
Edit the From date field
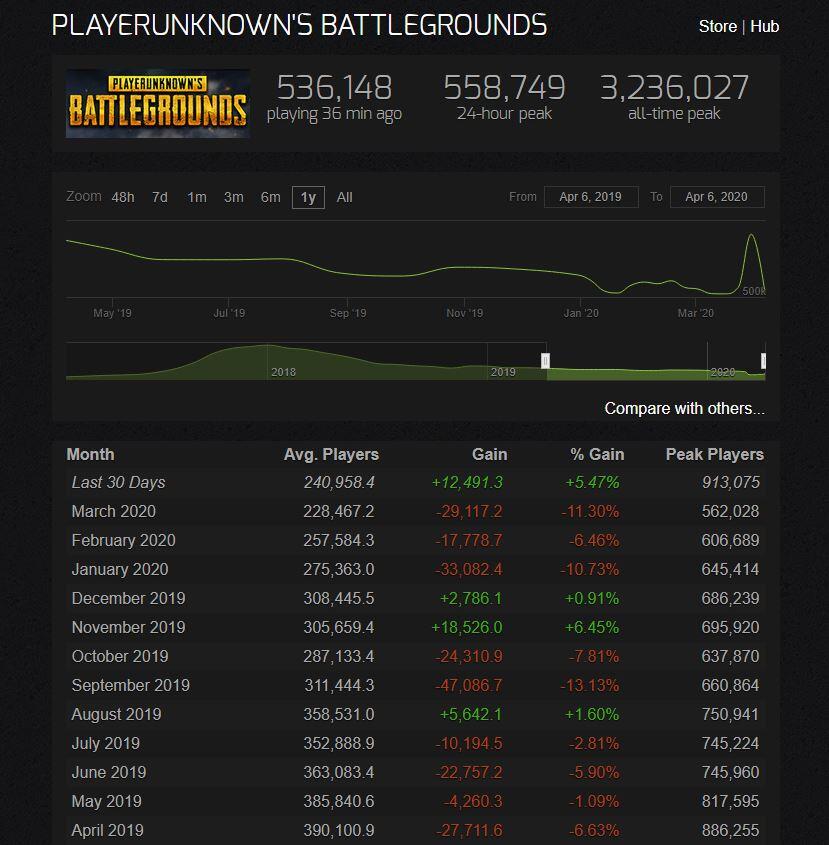[590, 197]
